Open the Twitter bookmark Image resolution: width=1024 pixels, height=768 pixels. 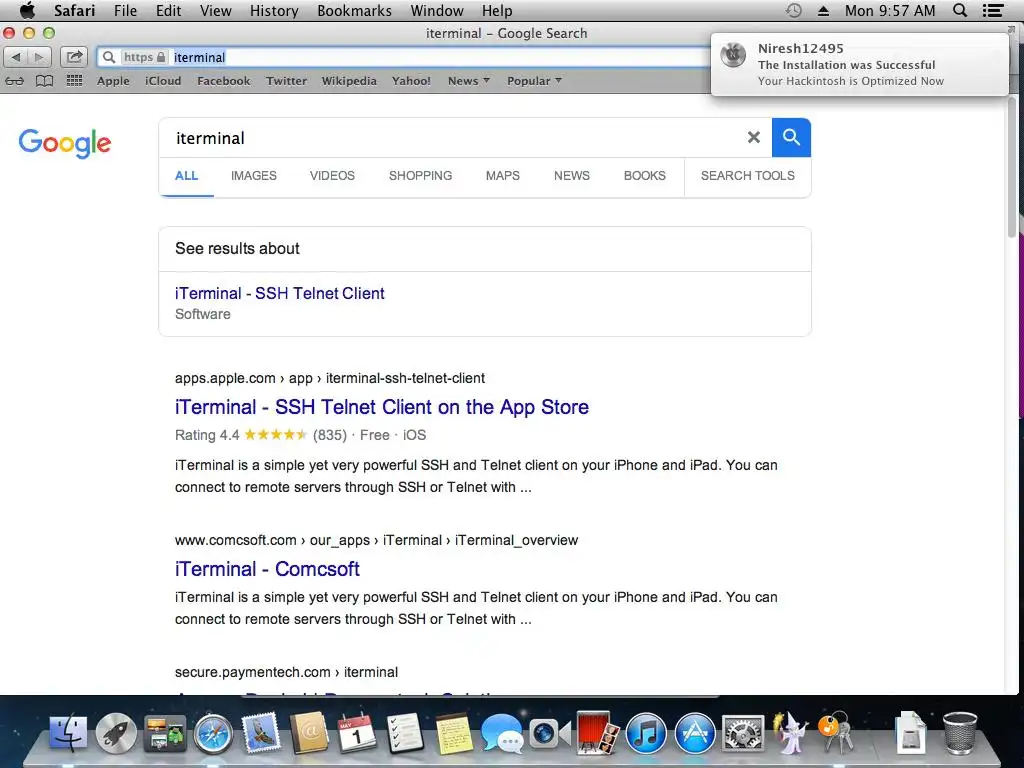pyautogui.click(x=286, y=81)
